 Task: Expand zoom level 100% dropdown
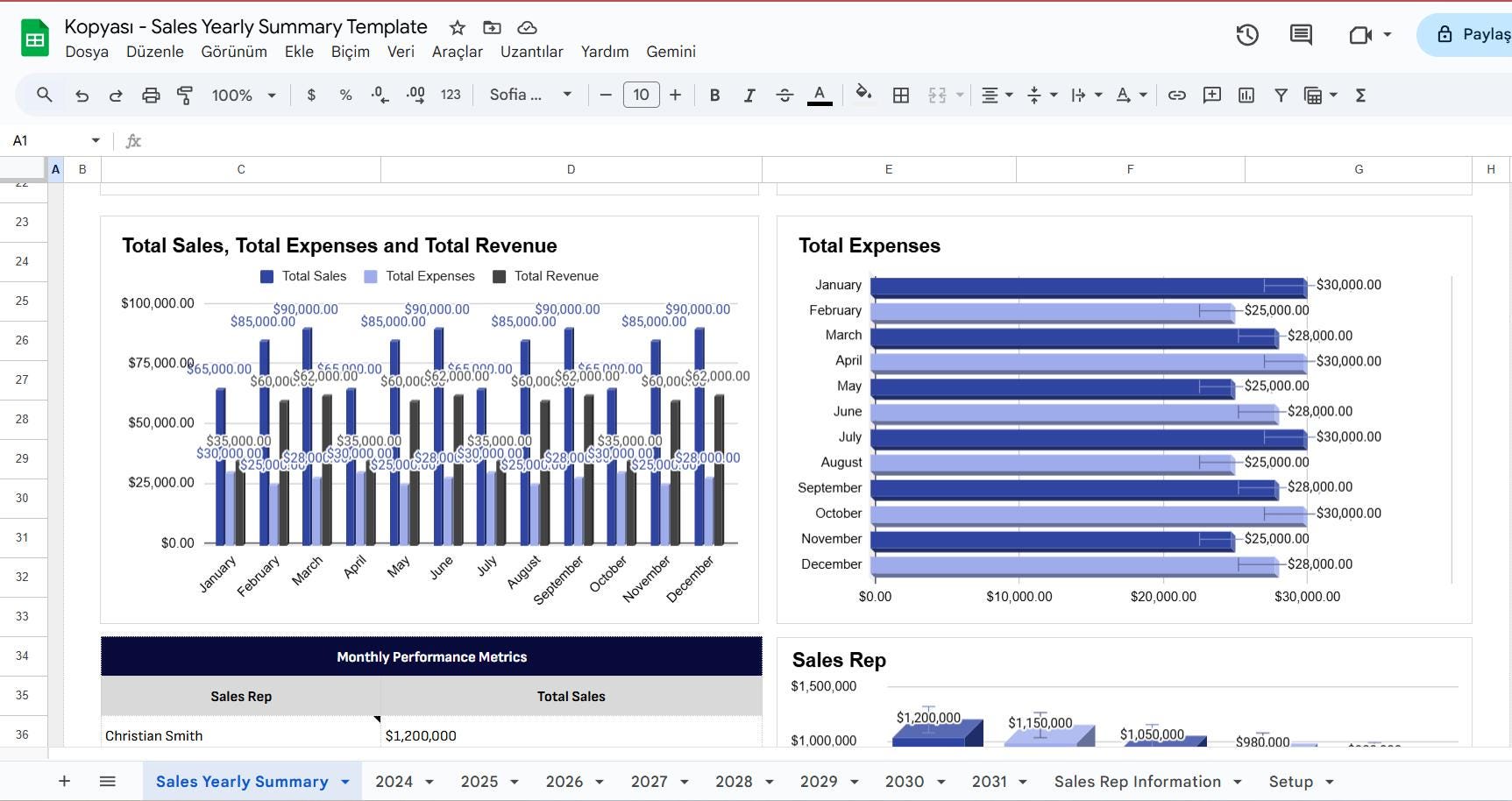(x=272, y=96)
